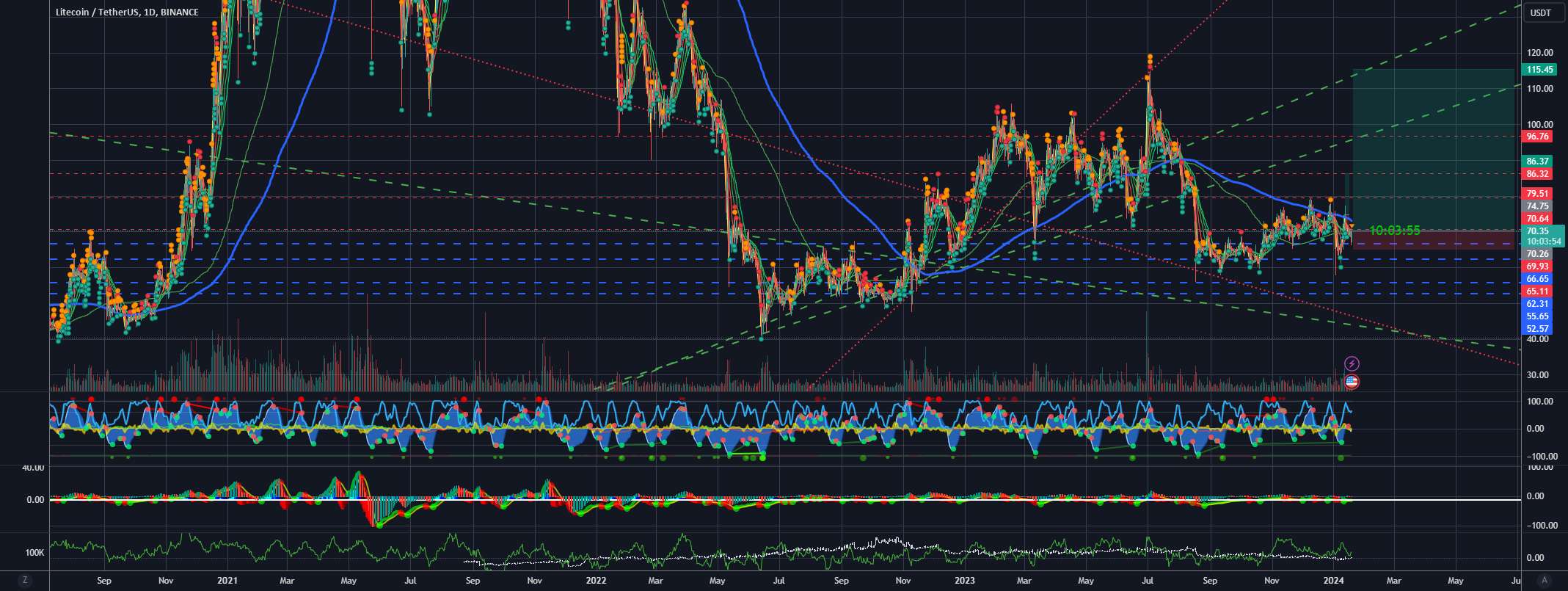Click the gray 70.26 price label

coord(1537,254)
